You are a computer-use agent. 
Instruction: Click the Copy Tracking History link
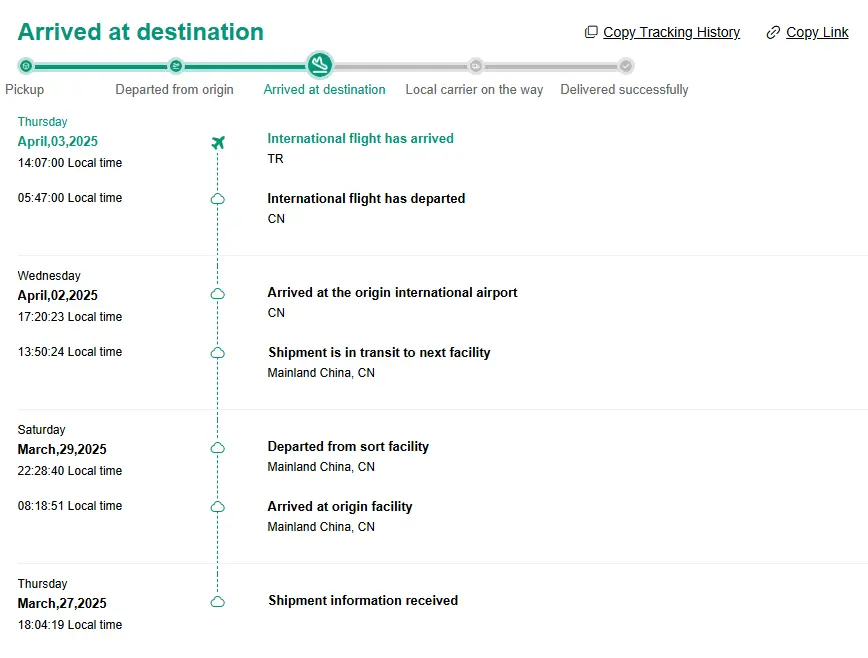click(x=671, y=33)
